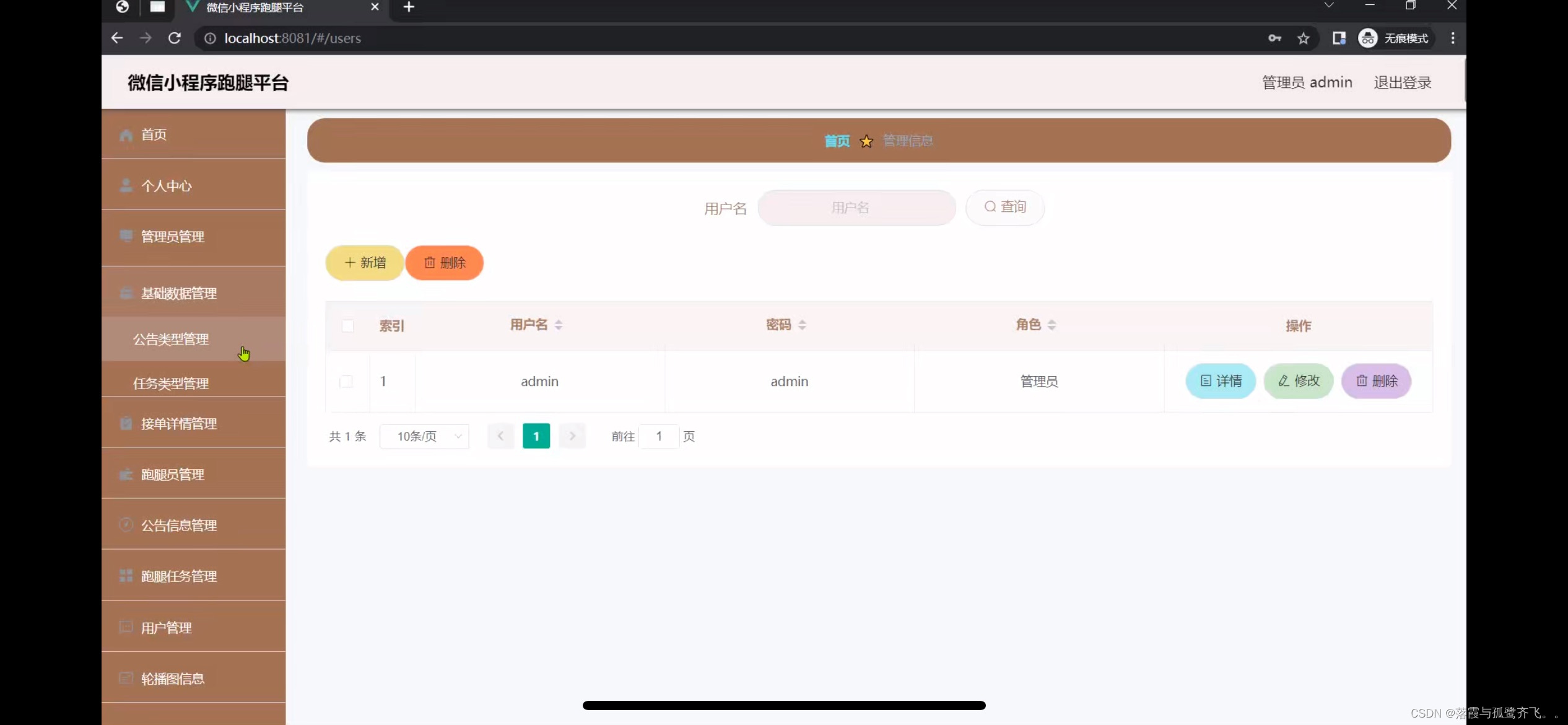Expand 接单详情管理 menu
This screenshot has width=1568, height=725.
pos(193,424)
